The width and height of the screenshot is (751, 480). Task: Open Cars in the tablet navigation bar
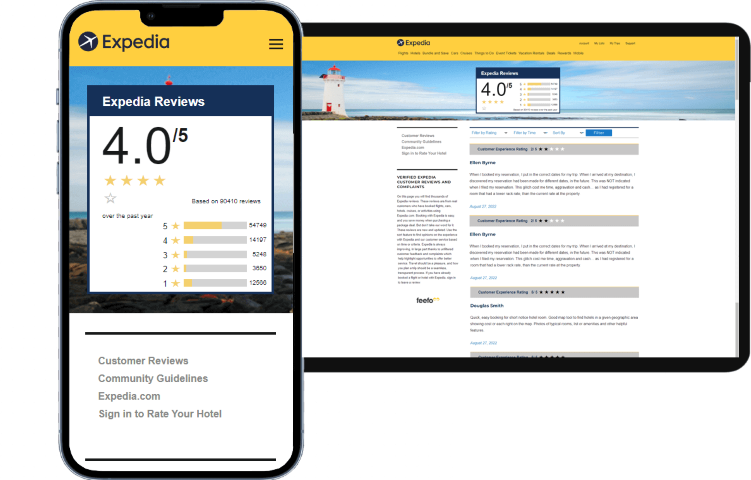(455, 53)
